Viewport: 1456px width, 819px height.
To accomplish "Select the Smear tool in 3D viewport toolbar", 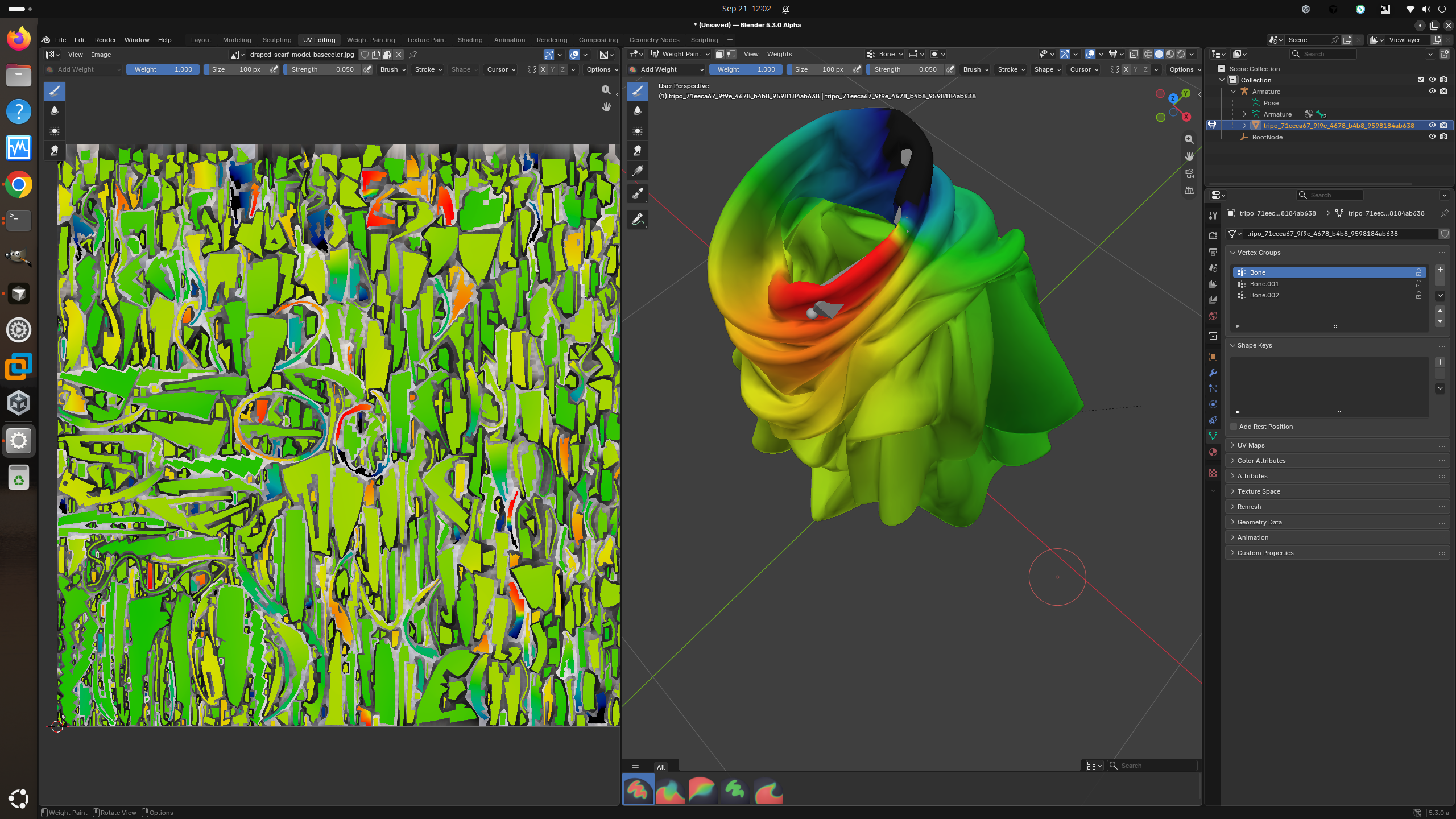I will click(x=638, y=151).
